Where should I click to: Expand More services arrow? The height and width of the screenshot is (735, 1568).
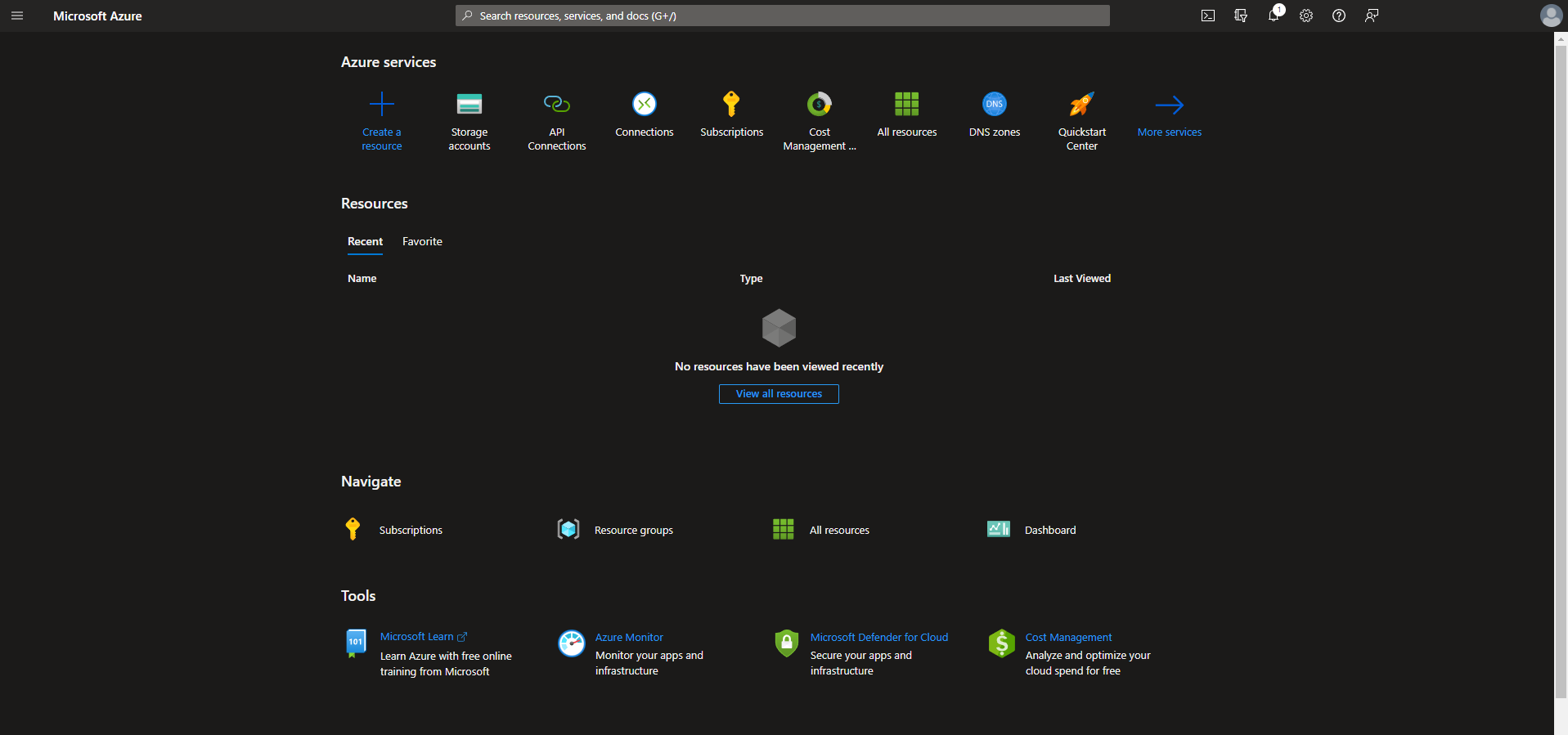[x=1169, y=105]
